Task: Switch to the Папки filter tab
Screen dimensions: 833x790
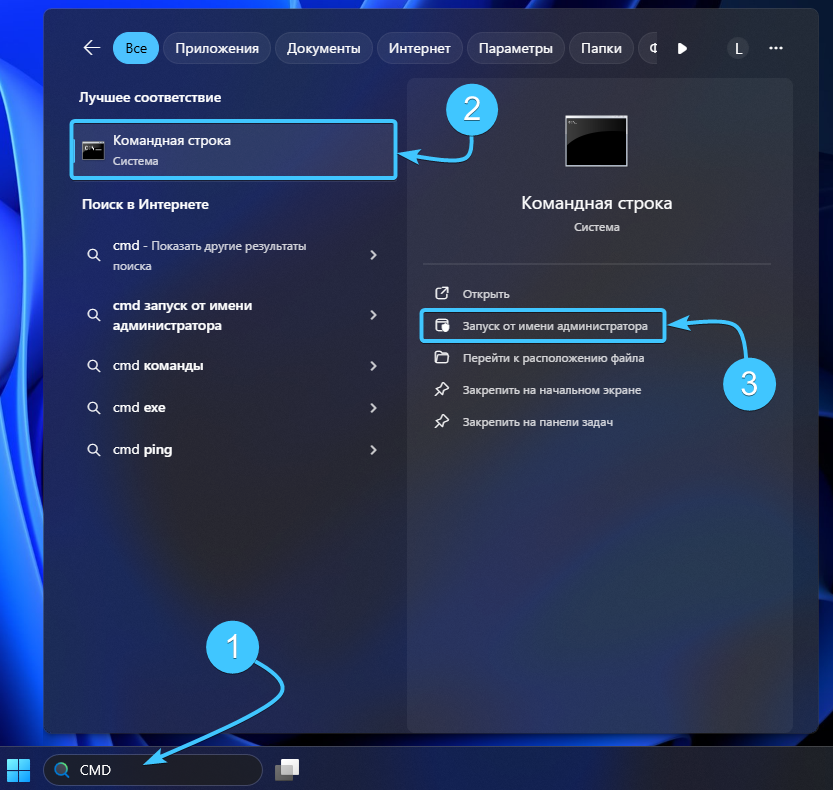Action: point(601,48)
